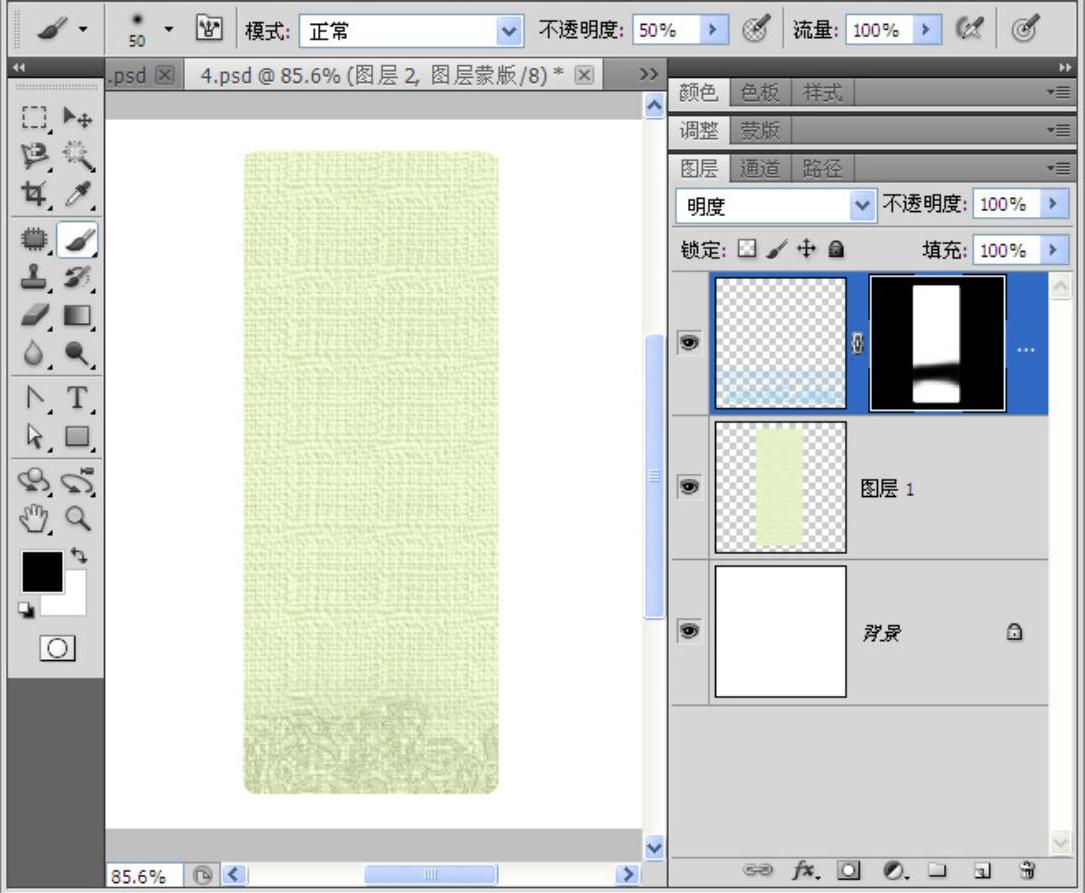Screen dimensions: 1085x893
Task: Expand the 填充 fill slider arrow
Action: (x=1052, y=250)
